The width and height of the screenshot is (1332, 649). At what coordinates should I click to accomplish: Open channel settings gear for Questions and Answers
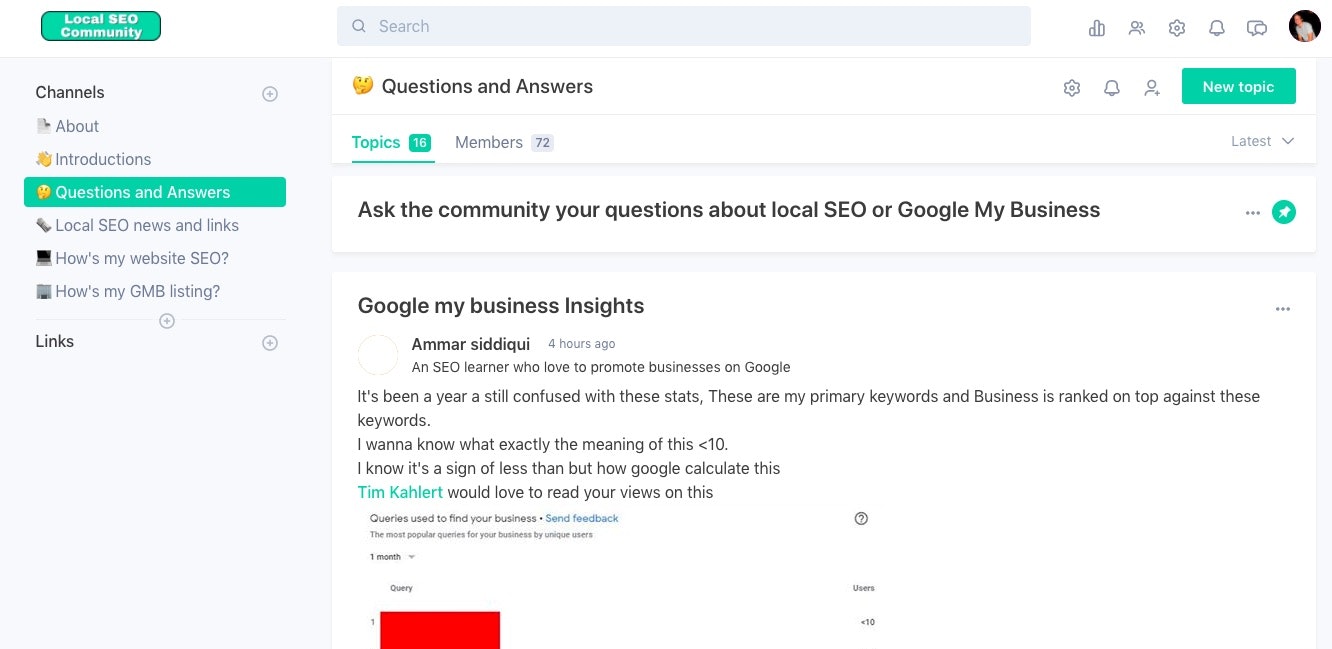click(x=1071, y=87)
